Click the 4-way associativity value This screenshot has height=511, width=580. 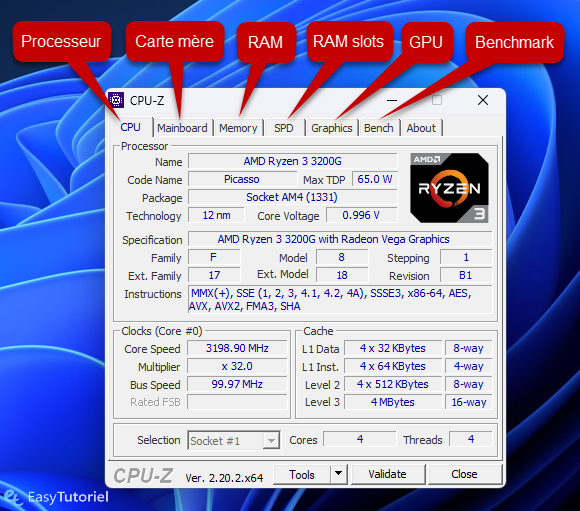pos(468,366)
